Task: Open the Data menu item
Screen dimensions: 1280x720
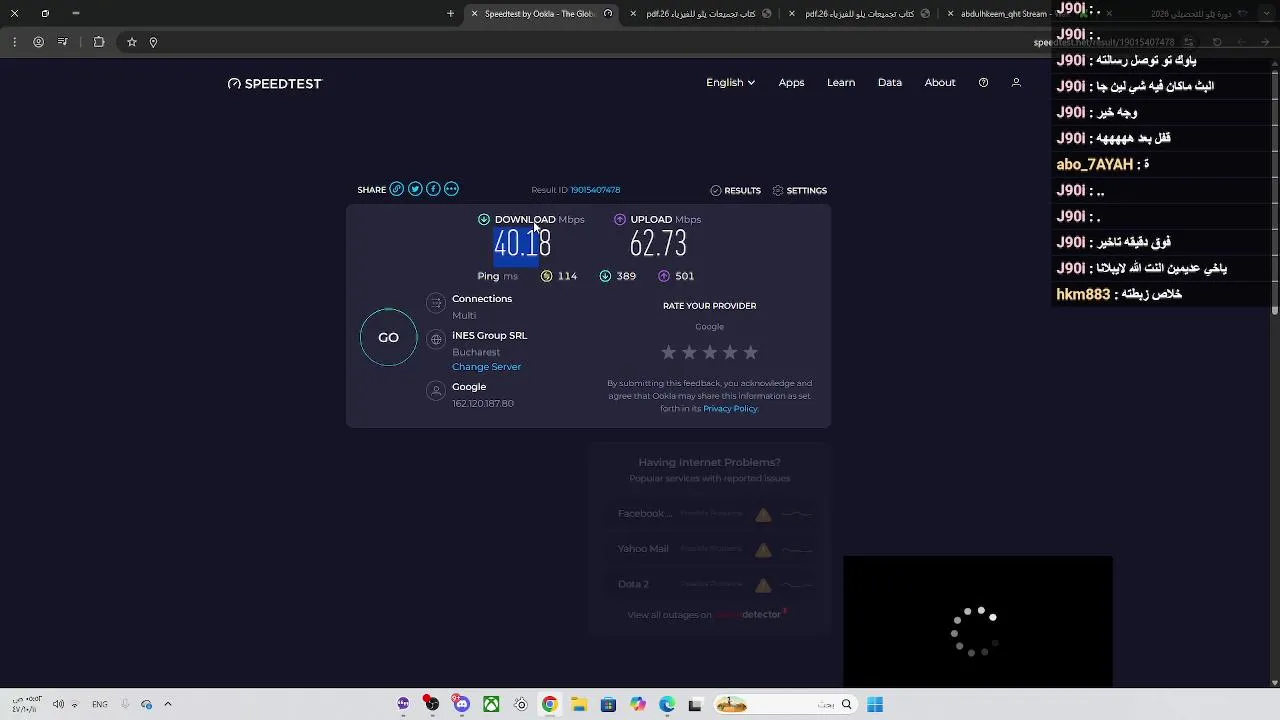Action: pyautogui.click(x=890, y=83)
